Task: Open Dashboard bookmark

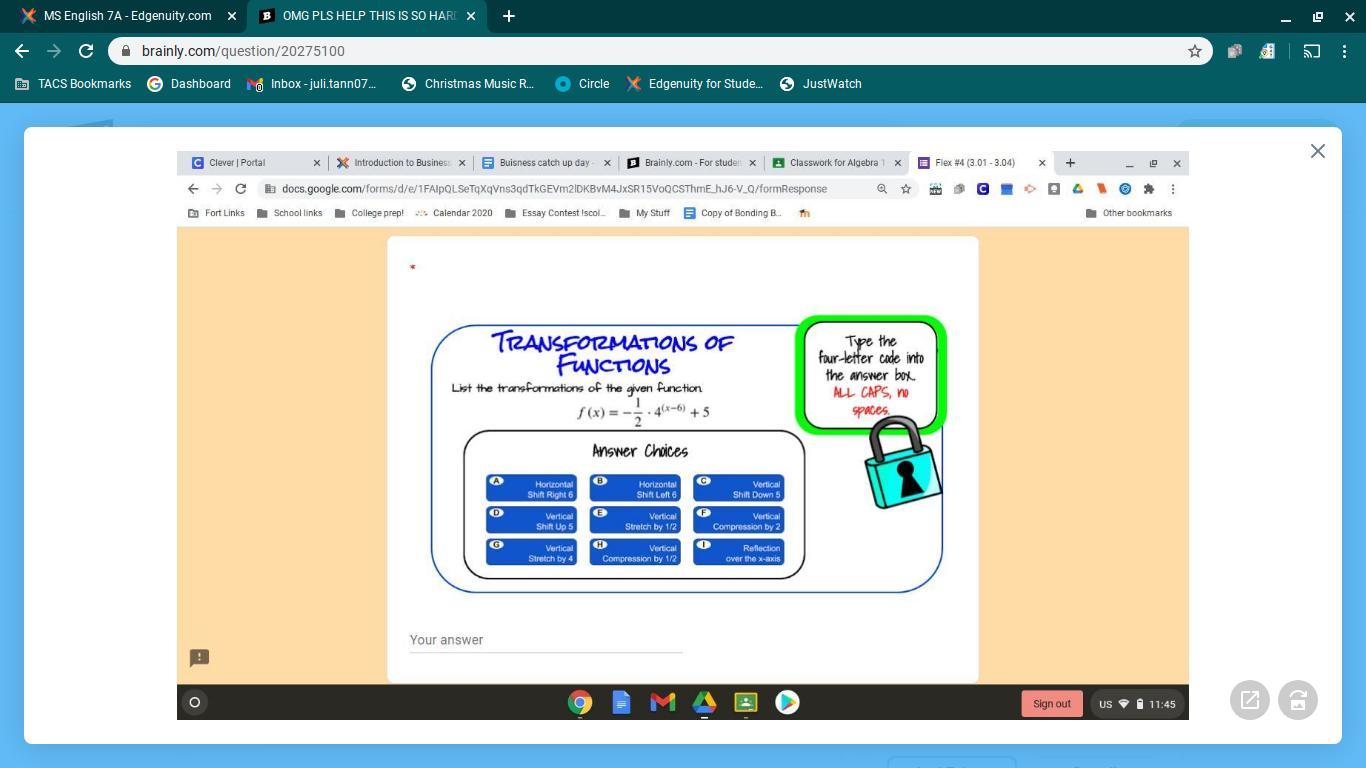Action: (x=189, y=84)
